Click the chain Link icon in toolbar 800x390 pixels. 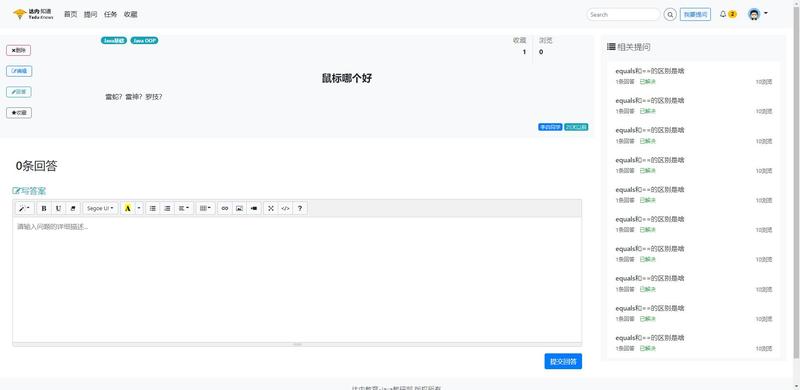225,208
